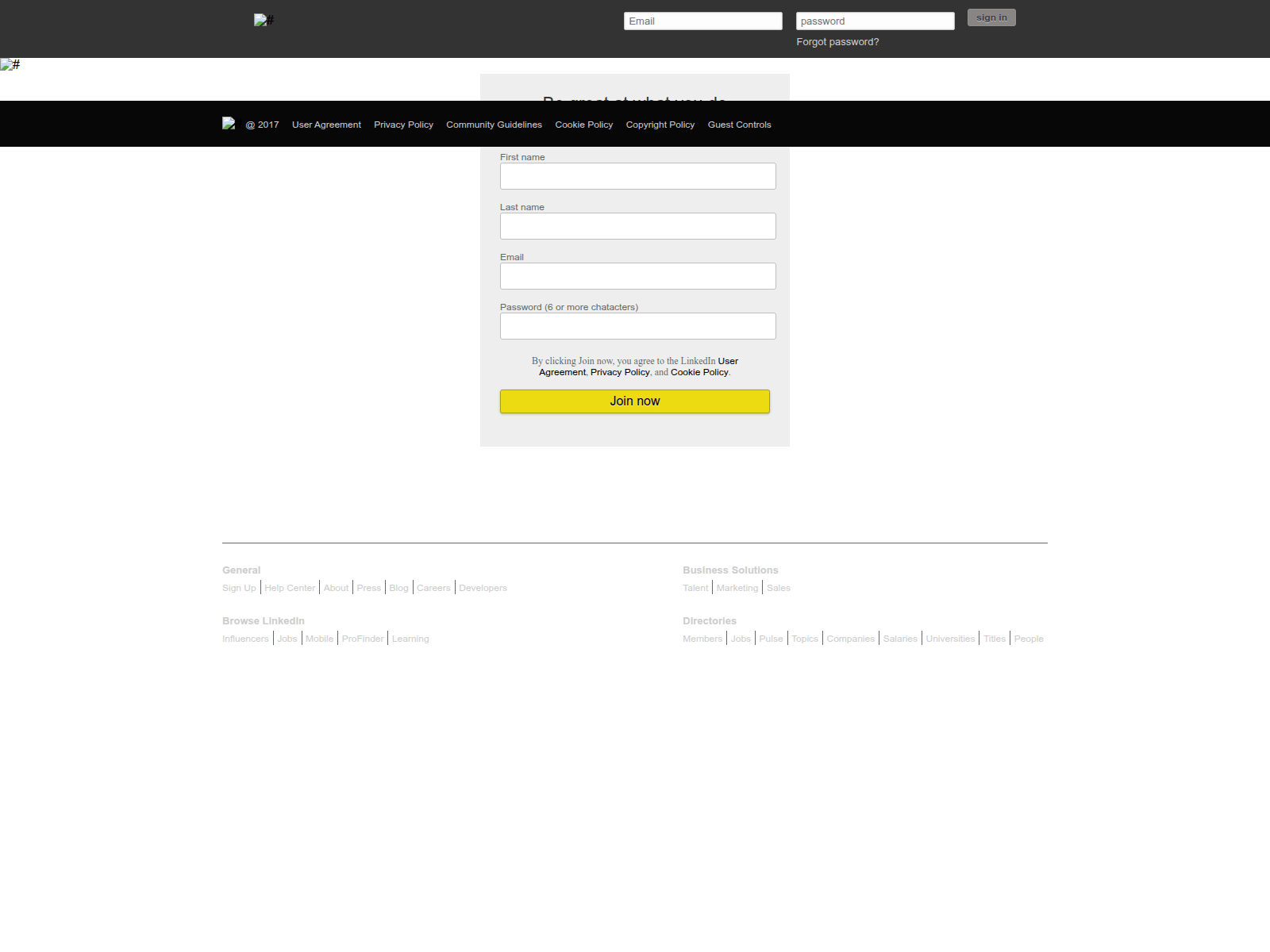Open the Mobile footer link
The height and width of the screenshot is (952, 1270).
(x=319, y=639)
